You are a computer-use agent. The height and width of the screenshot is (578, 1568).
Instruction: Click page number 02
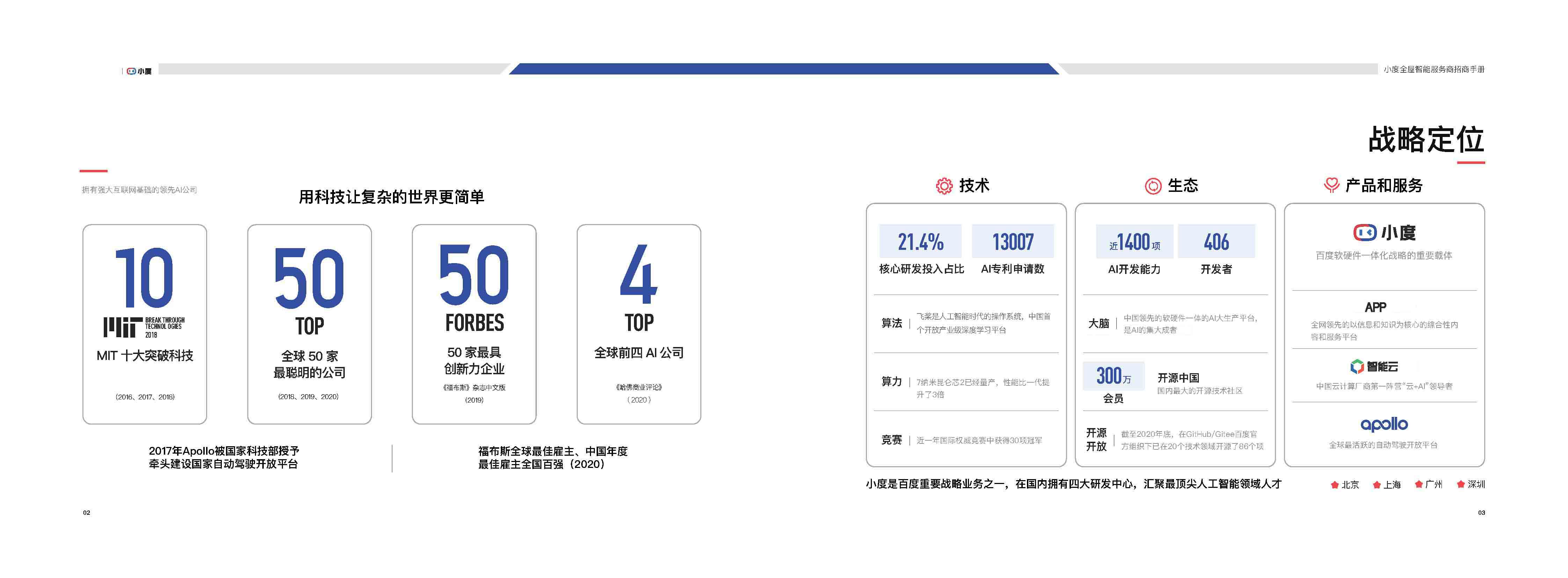tap(86, 513)
